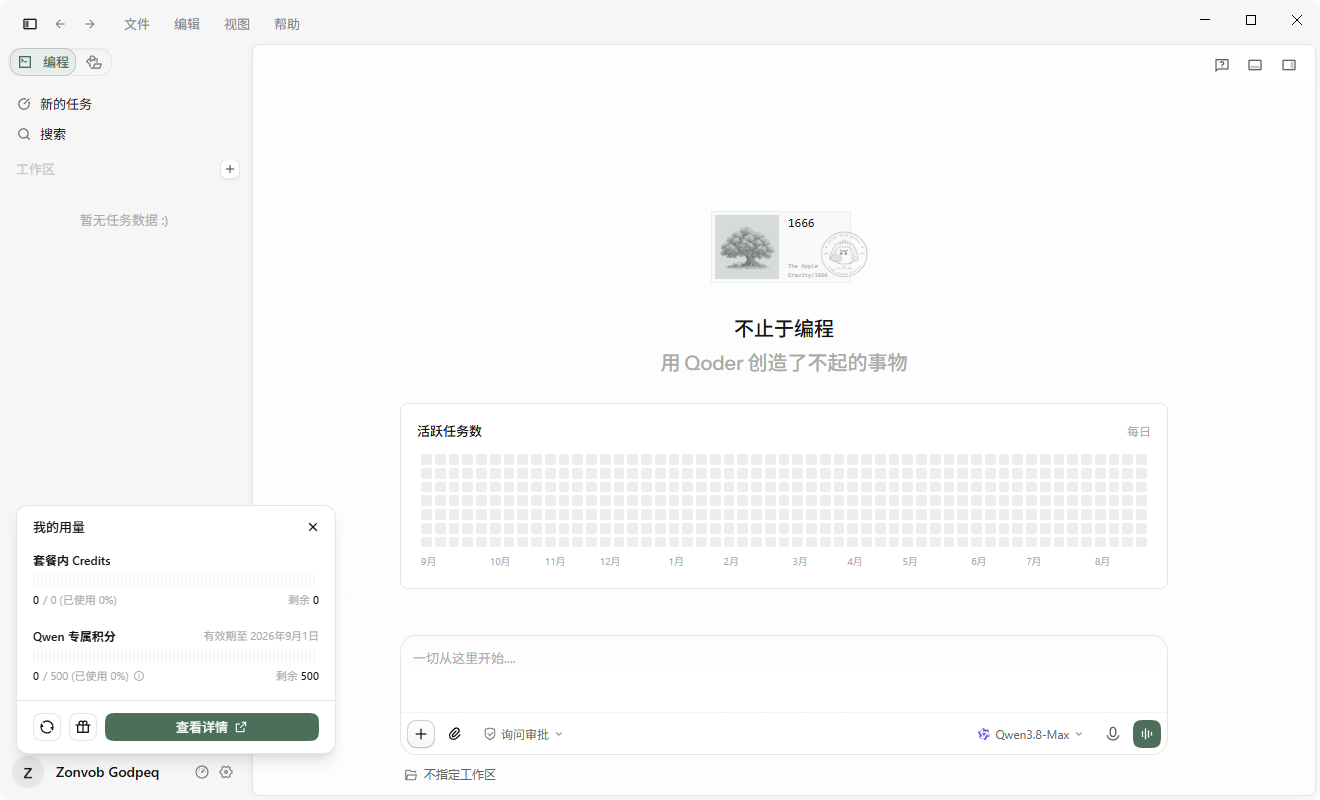The width and height of the screenshot is (1320, 800).
Task: Open the 帮助 menu
Action: coord(287,24)
